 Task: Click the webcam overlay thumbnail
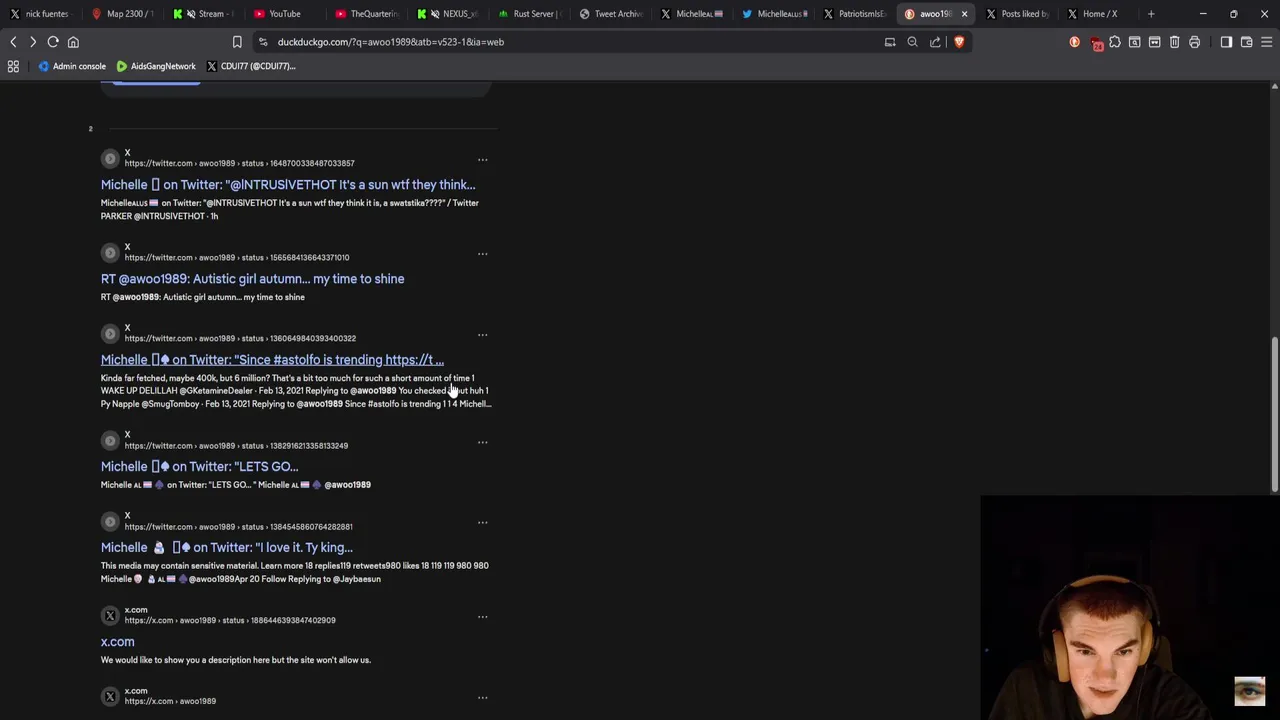point(1130,607)
